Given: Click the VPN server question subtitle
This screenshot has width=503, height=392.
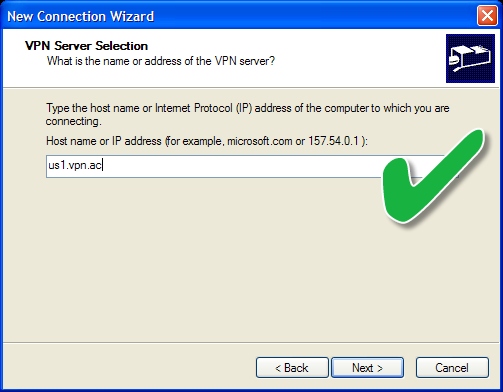Looking at the screenshot, I should [x=161, y=61].
